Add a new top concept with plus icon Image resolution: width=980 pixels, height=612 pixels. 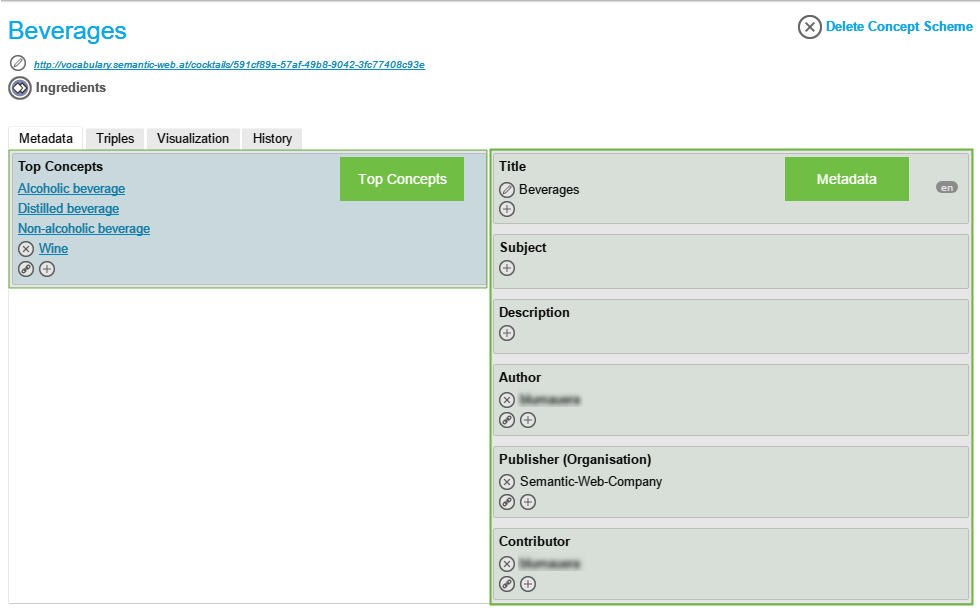[x=47, y=269]
